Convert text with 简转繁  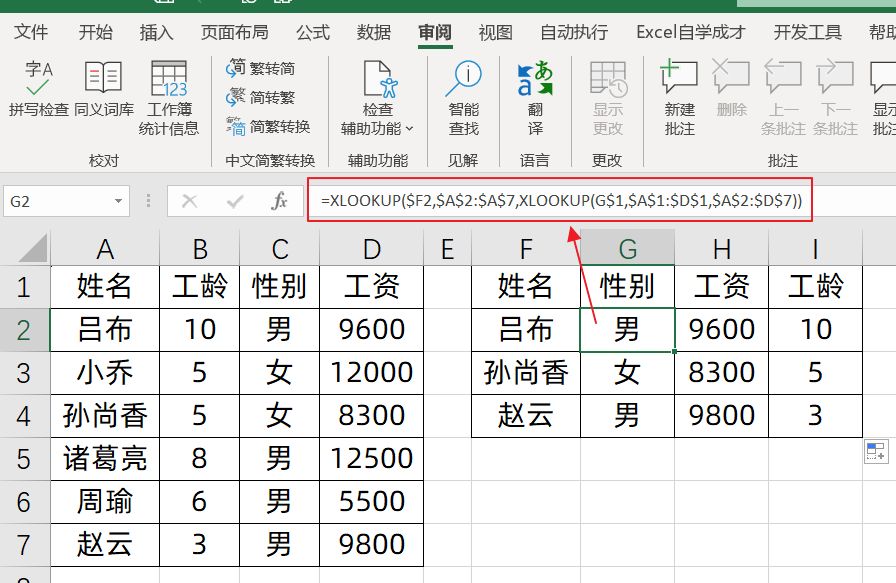click(x=261, y=97)
